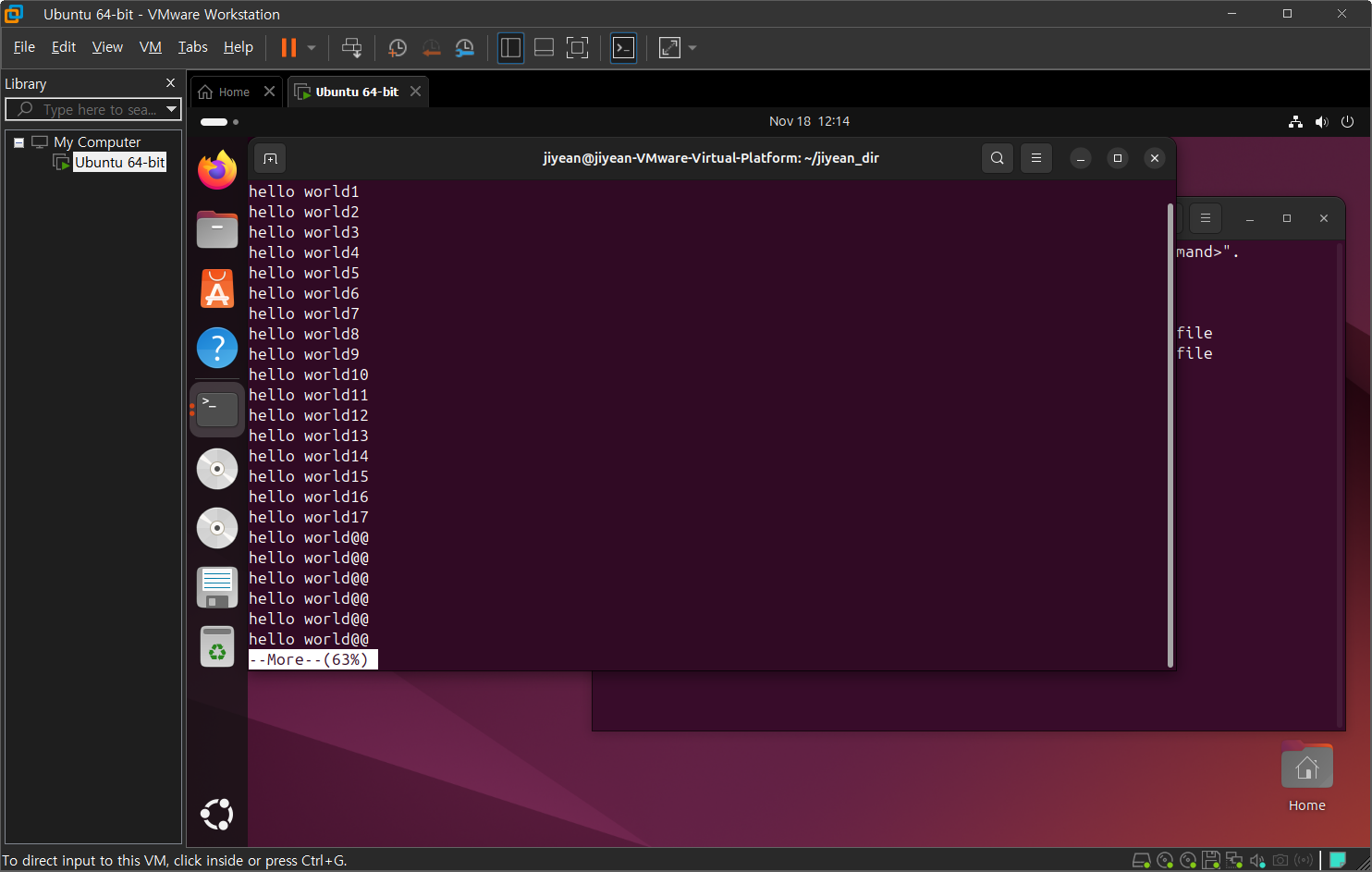
Task: Open the Edit menu
Action: [64, 47]
